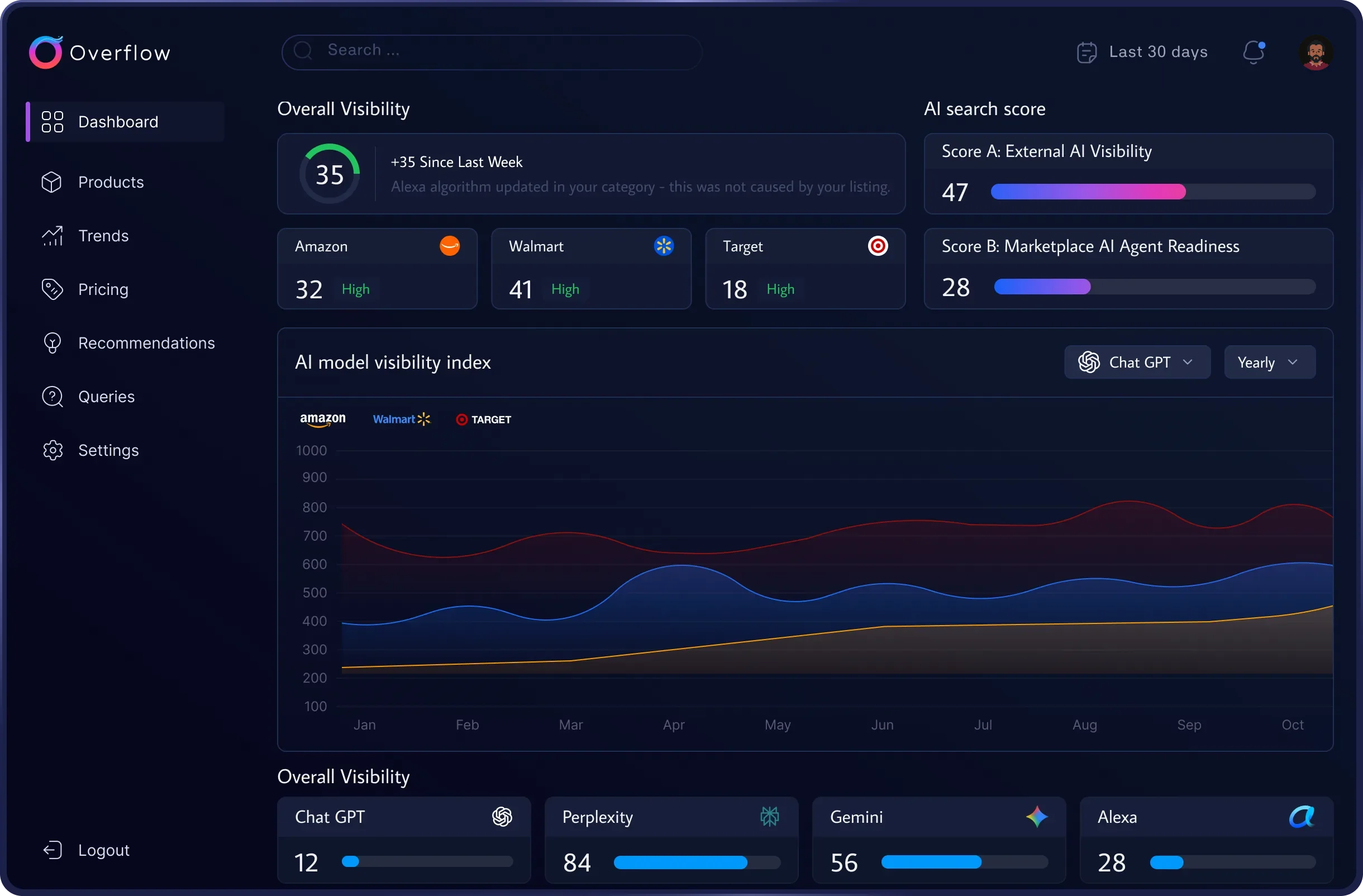
Task: Open the Dashboard menu item
Action: click(125, 121)
